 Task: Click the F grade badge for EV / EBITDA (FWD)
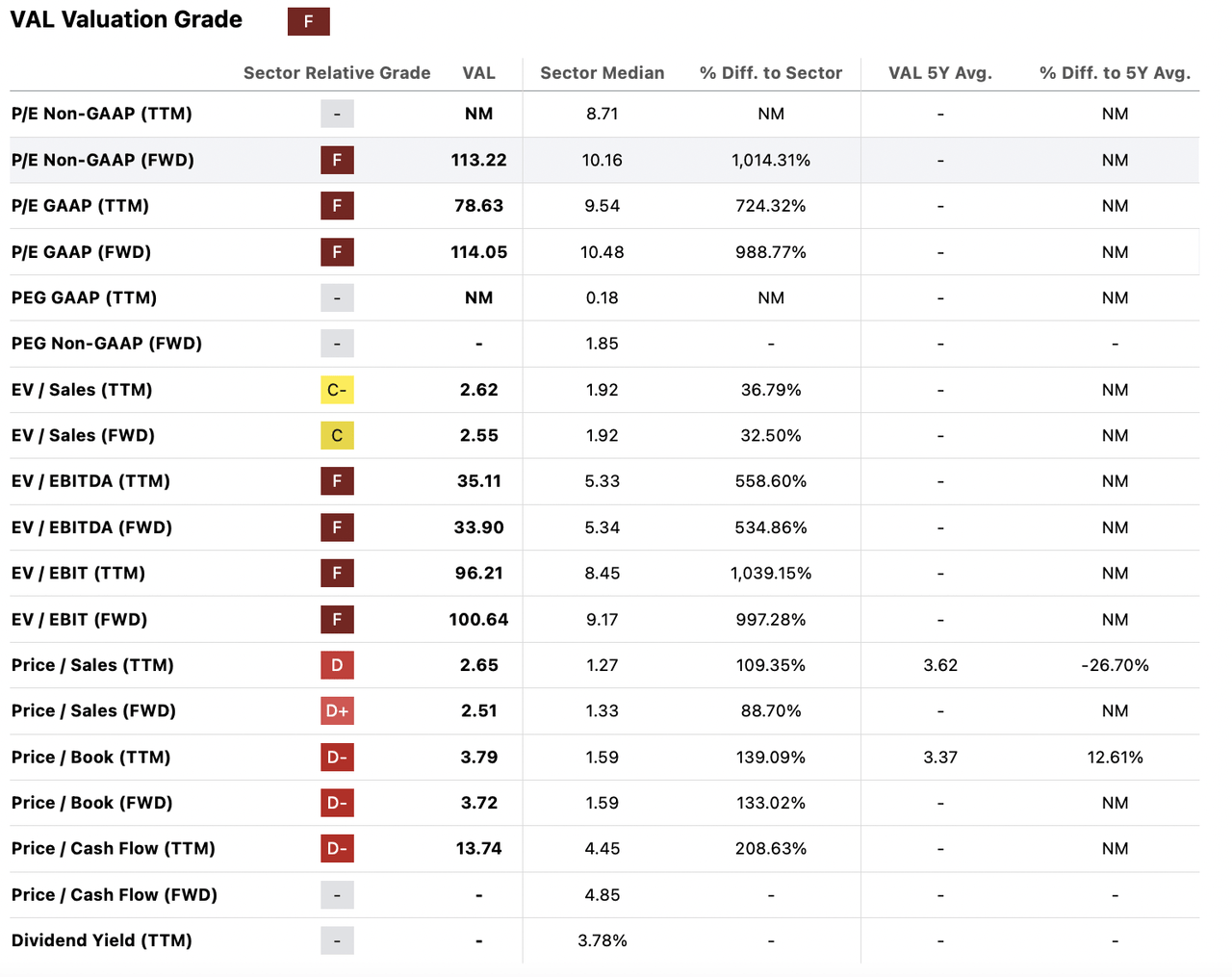click(x=337, y=527)
